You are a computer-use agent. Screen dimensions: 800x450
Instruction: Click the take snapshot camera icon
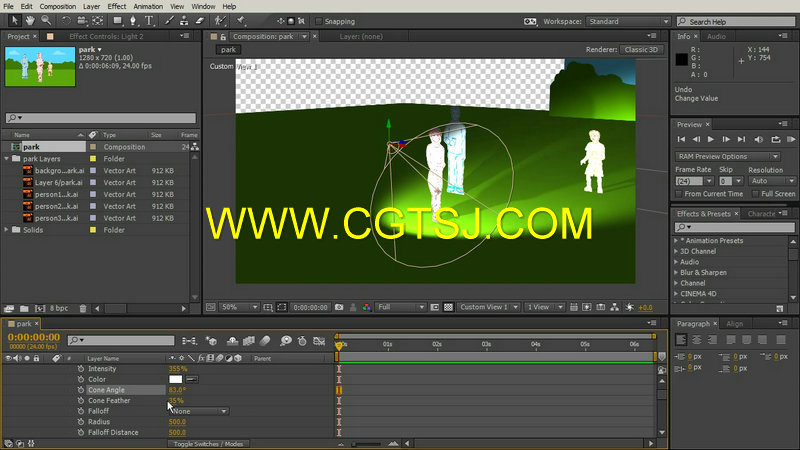click(339, 307)
